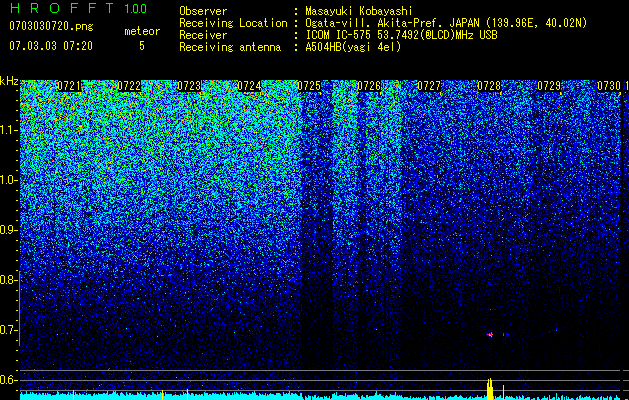Click the Receiving antenna label
This screenshot has width=629, height=400.
(x=230, y=47)
